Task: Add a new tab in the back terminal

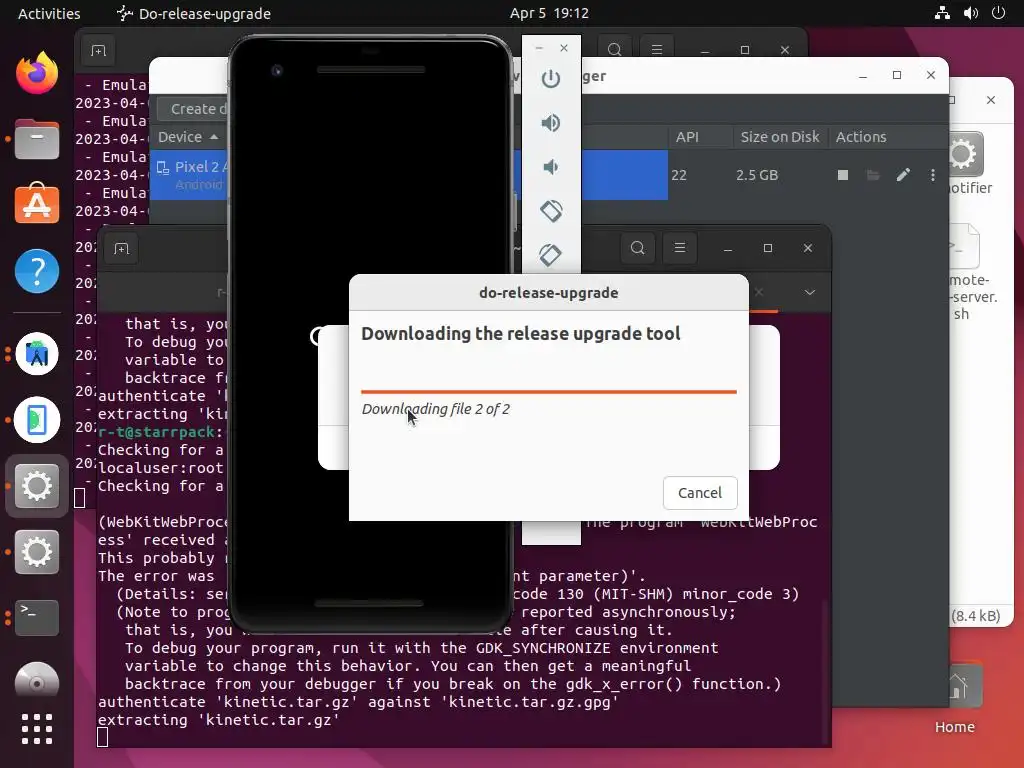Action: (x=98, y=51)
